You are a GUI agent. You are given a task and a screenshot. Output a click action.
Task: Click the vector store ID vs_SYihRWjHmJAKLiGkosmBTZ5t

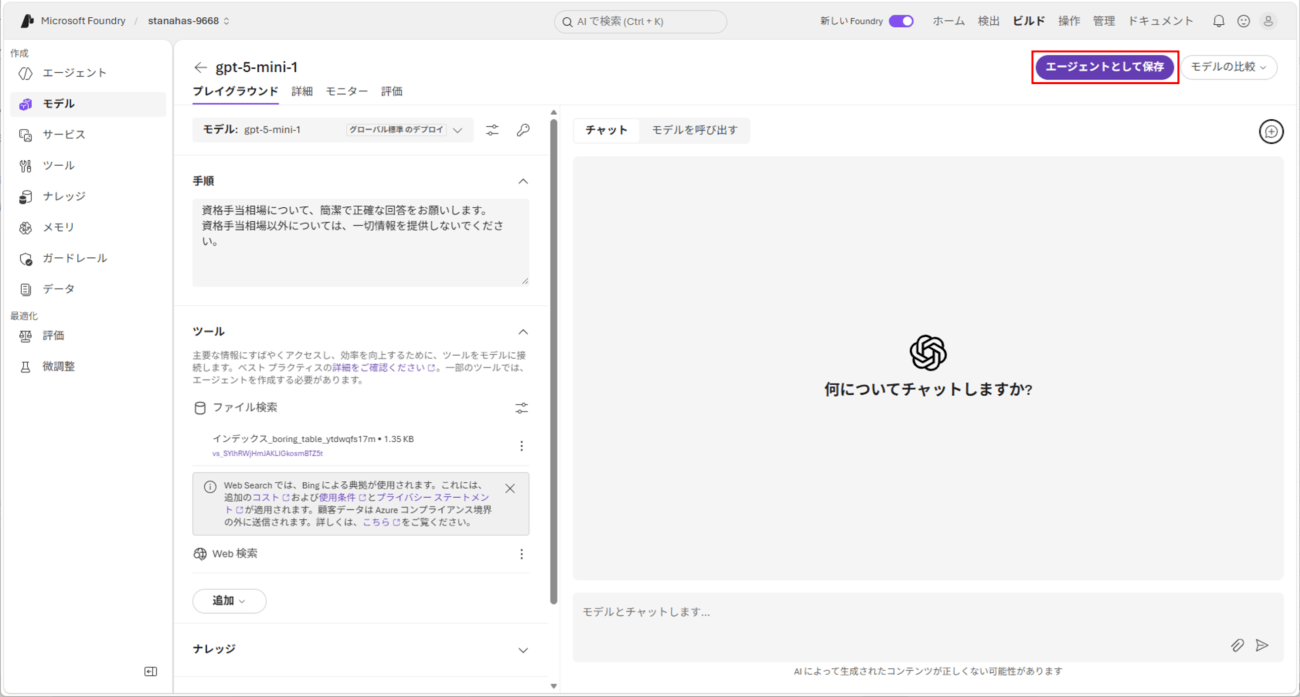(x=267, y=453)
